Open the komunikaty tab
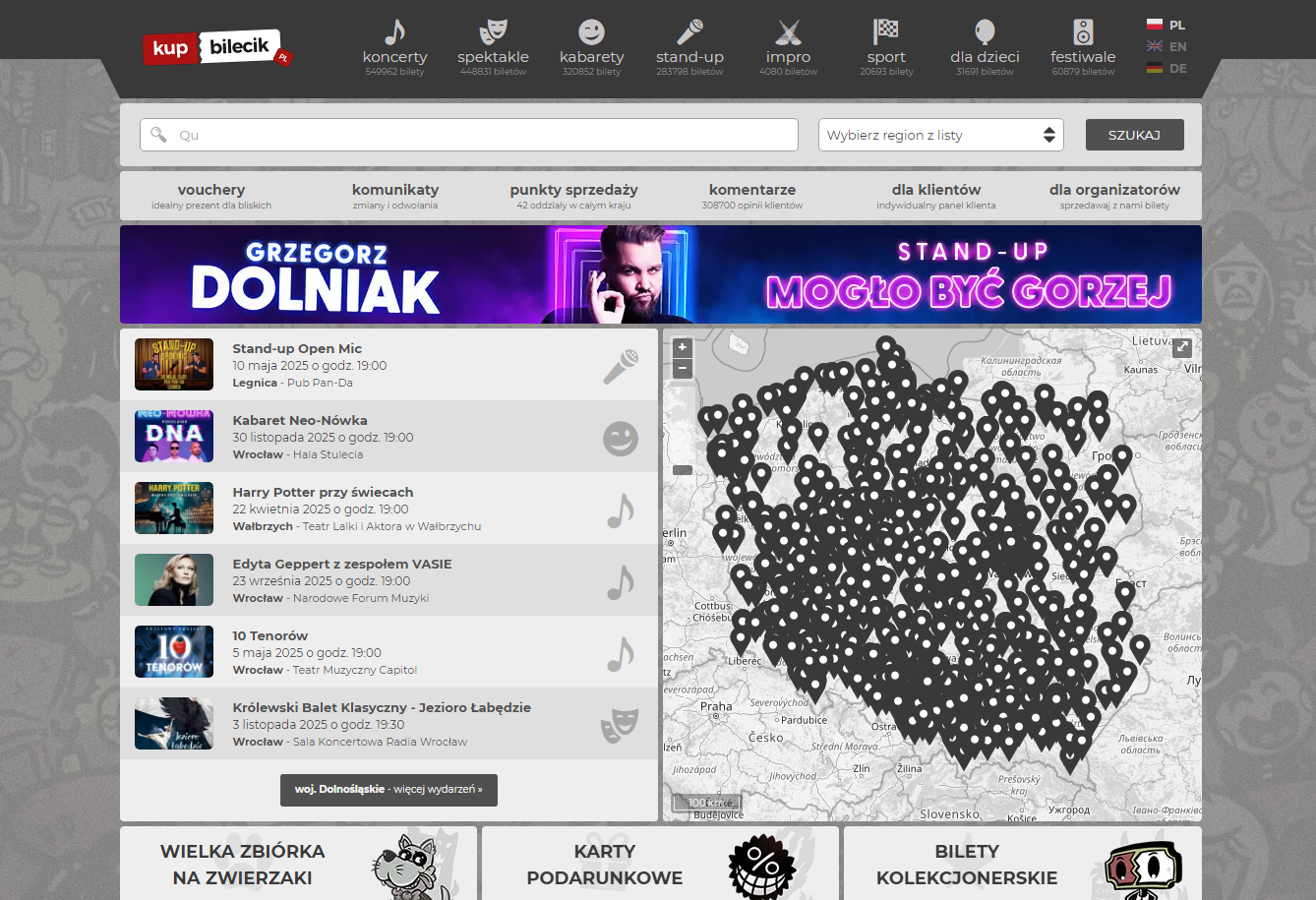The image size is (1316, 900). pyautogui.click(x=395, y=196)
